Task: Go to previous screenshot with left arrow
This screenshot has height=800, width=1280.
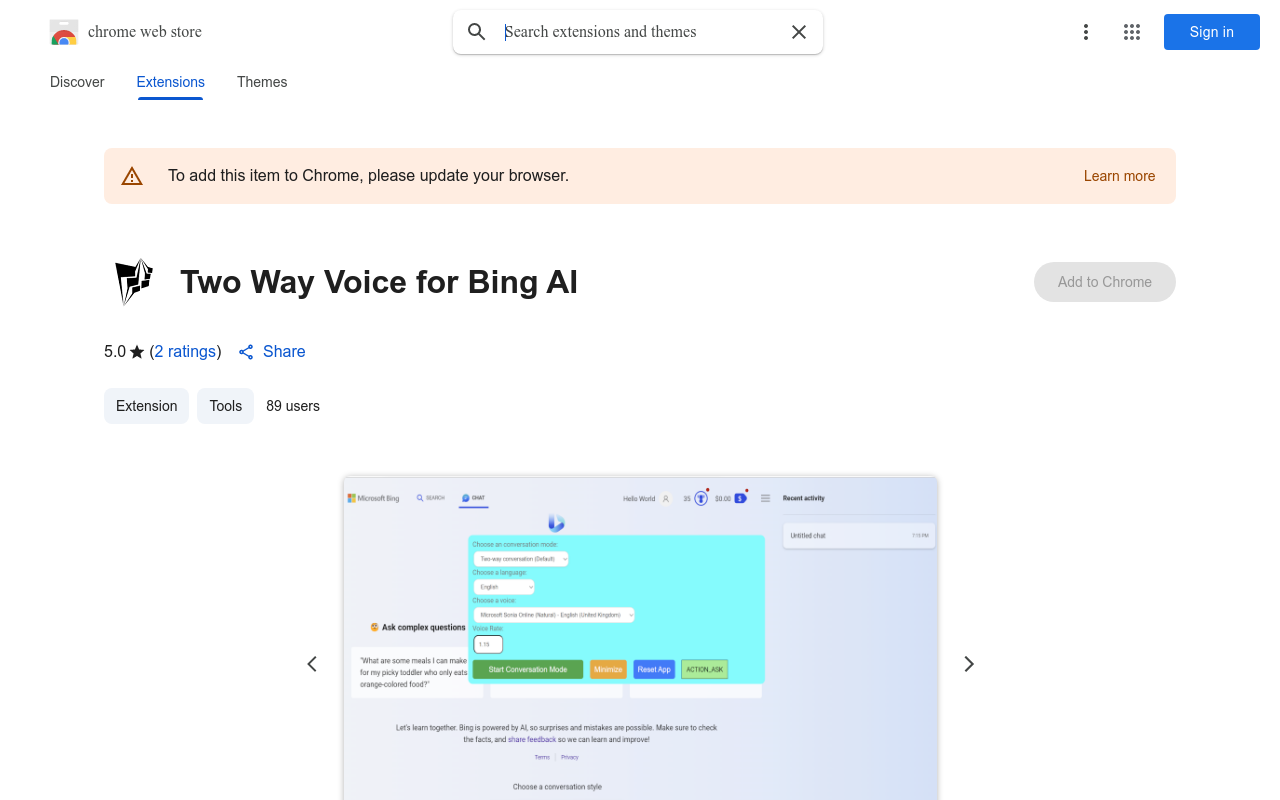Action: (312, 664)
